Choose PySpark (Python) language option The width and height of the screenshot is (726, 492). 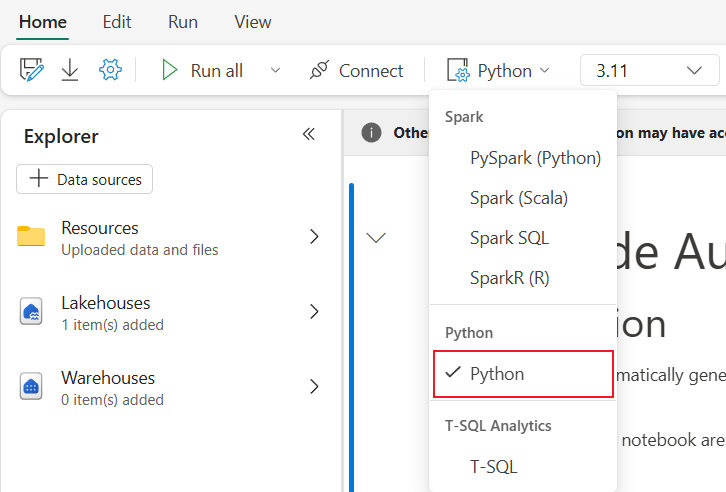pos(535,158)
